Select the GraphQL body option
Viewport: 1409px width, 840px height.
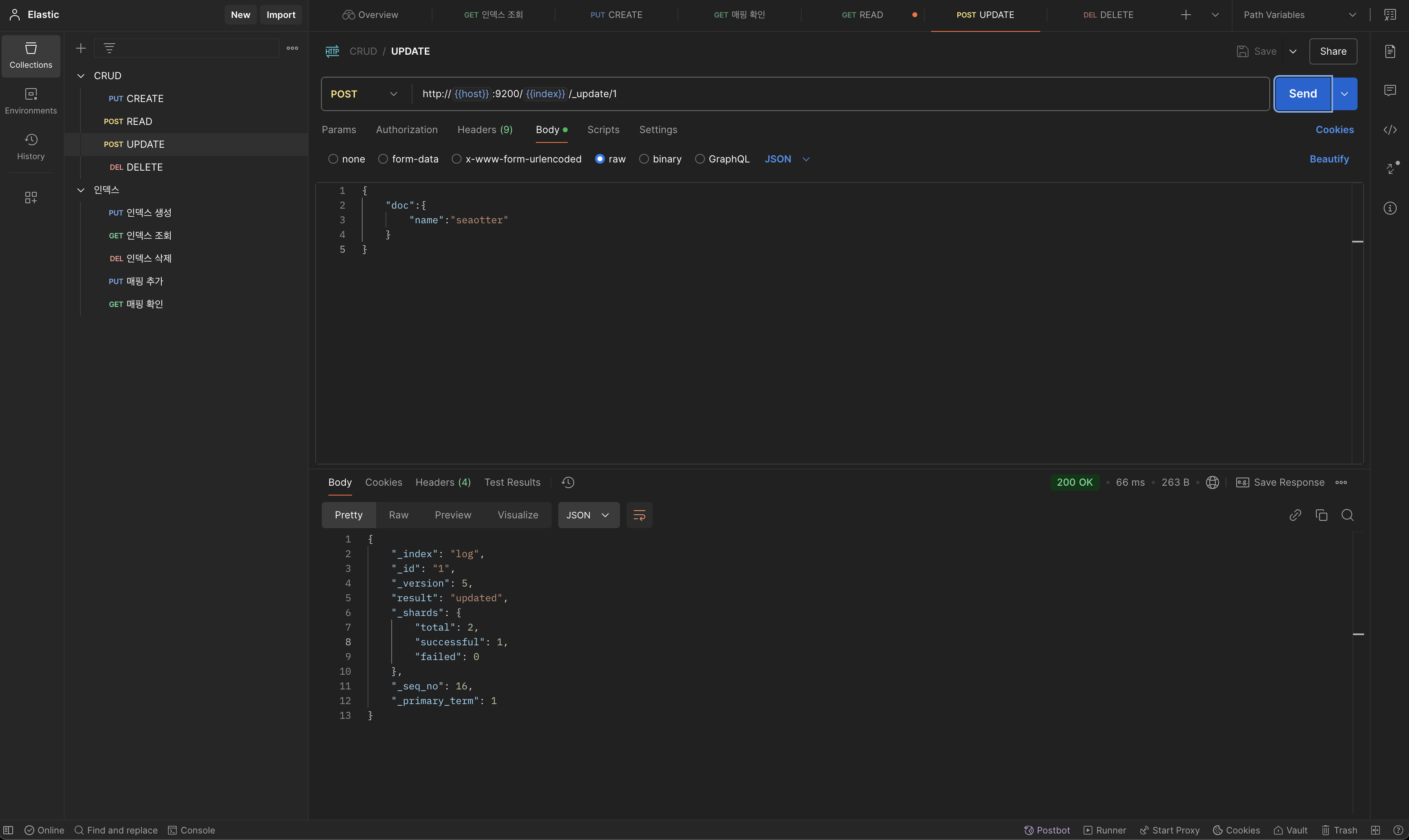[700, 159]
